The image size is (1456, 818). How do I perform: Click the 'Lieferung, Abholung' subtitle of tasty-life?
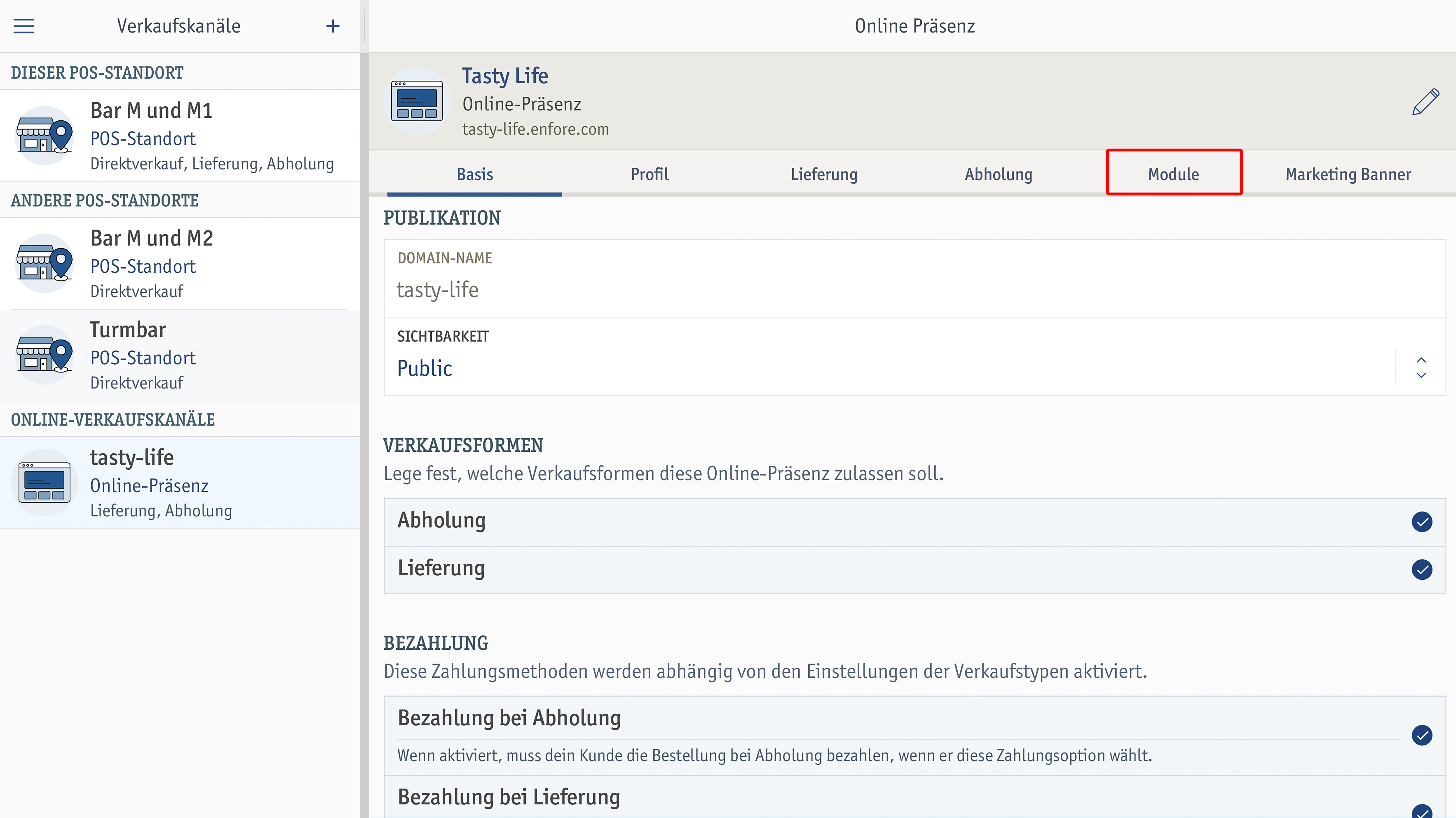tap(161, 511)
